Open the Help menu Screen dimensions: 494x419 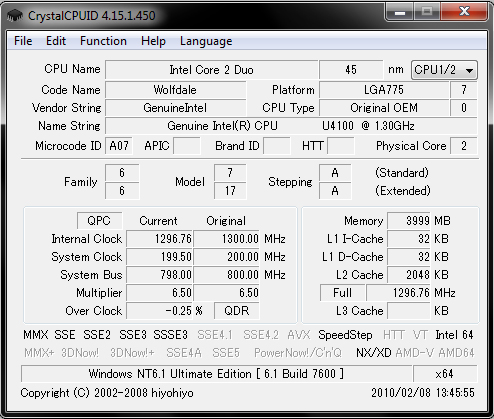153,41
